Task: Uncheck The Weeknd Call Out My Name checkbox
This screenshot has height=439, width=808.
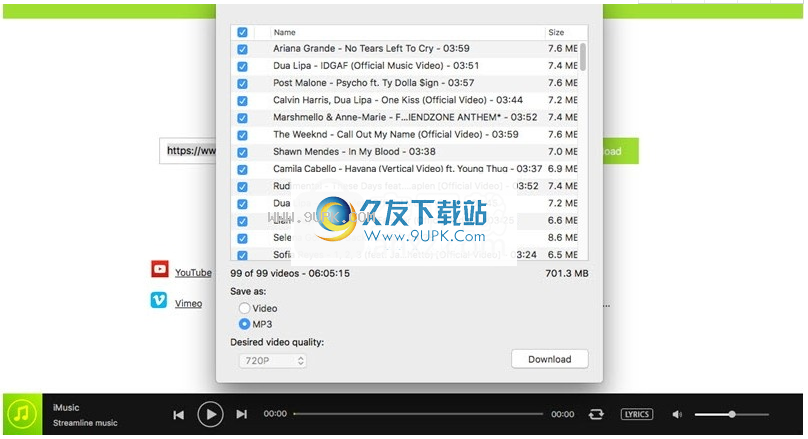Action: pyautogui.click(x=242, y=135)
